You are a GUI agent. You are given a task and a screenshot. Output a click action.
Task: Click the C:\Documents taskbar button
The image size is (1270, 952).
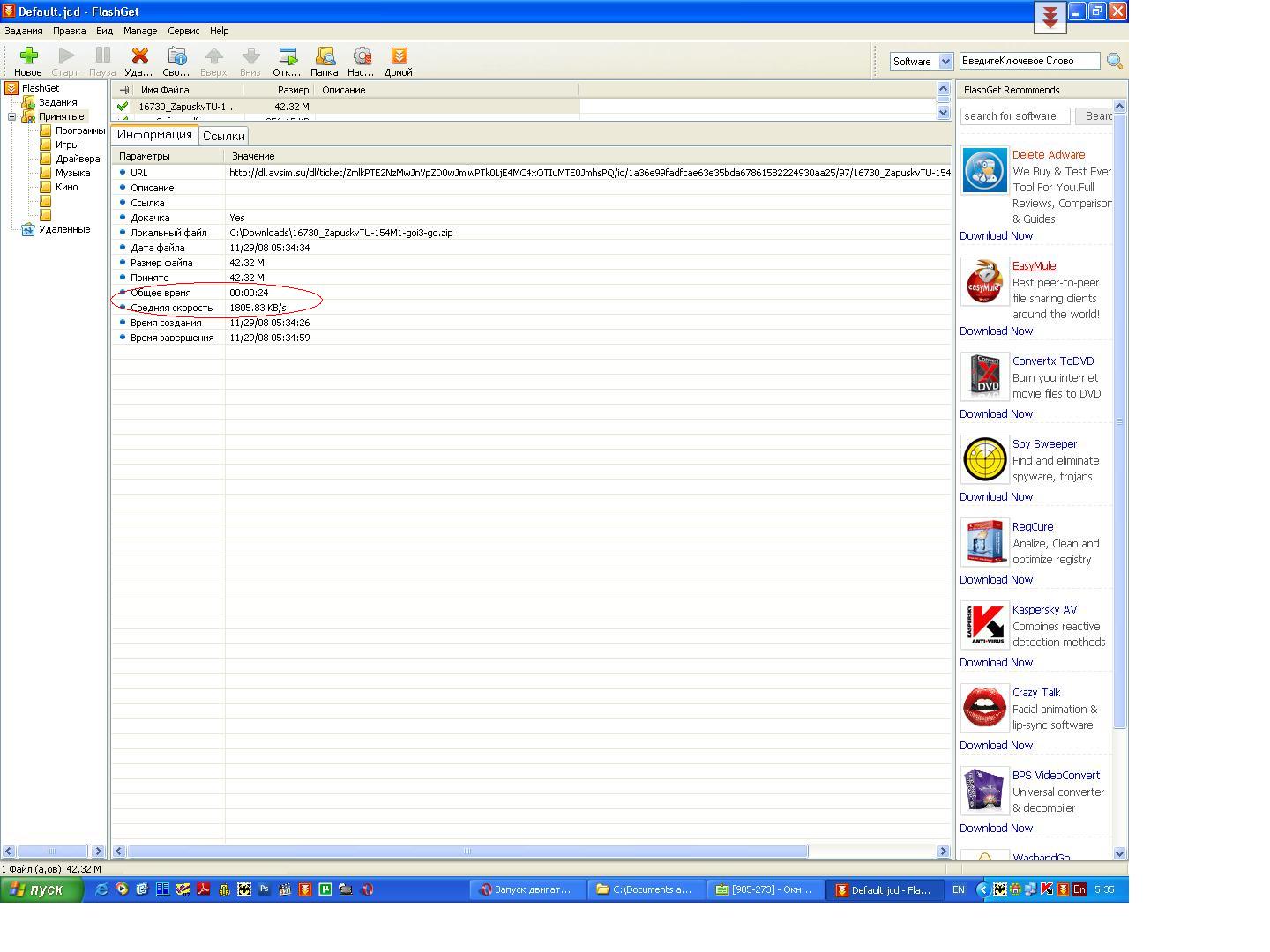[x=646, y=889]
